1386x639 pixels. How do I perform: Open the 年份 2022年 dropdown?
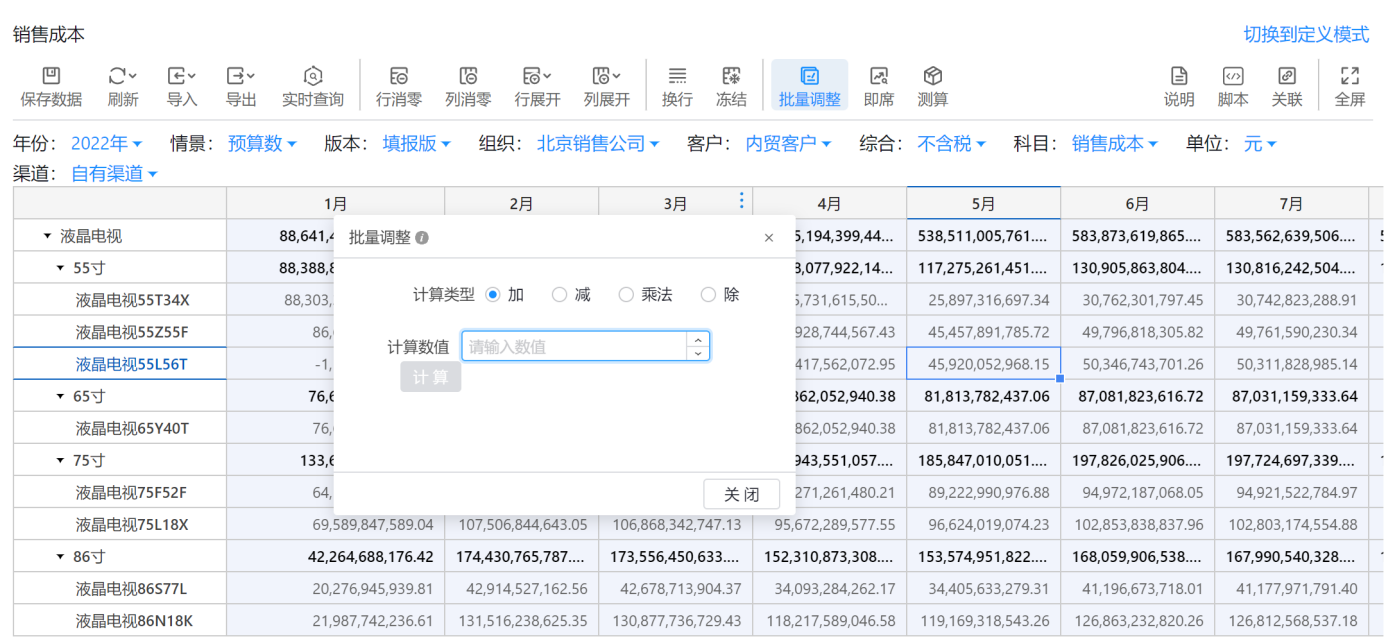[106, 144]
